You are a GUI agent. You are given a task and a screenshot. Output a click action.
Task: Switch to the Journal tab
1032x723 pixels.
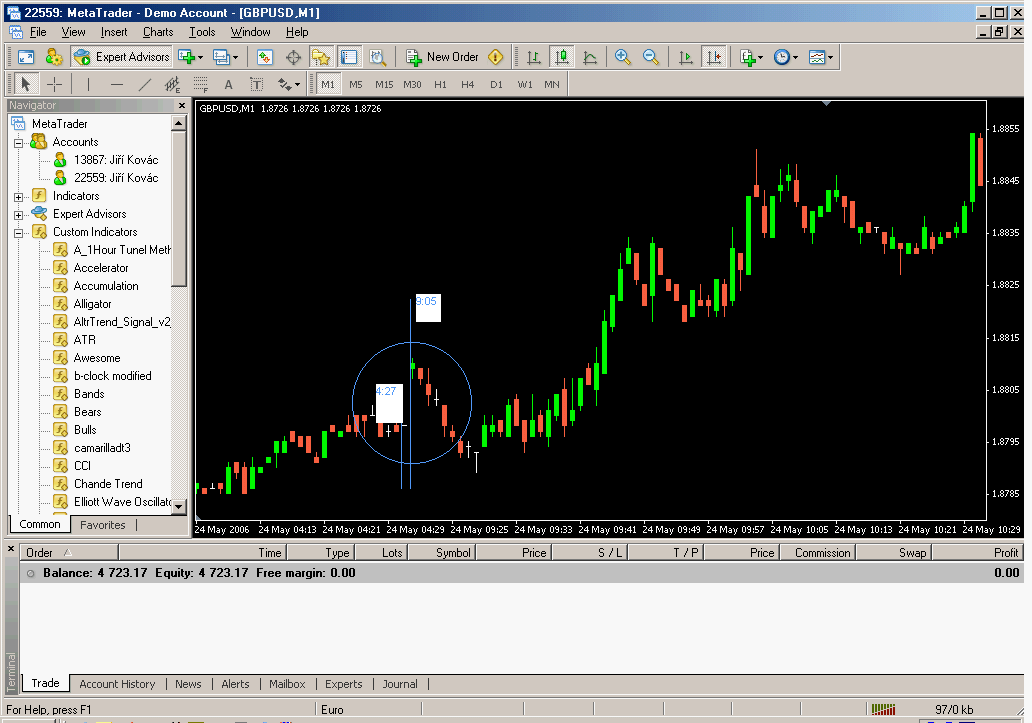(x=400, y=684)
